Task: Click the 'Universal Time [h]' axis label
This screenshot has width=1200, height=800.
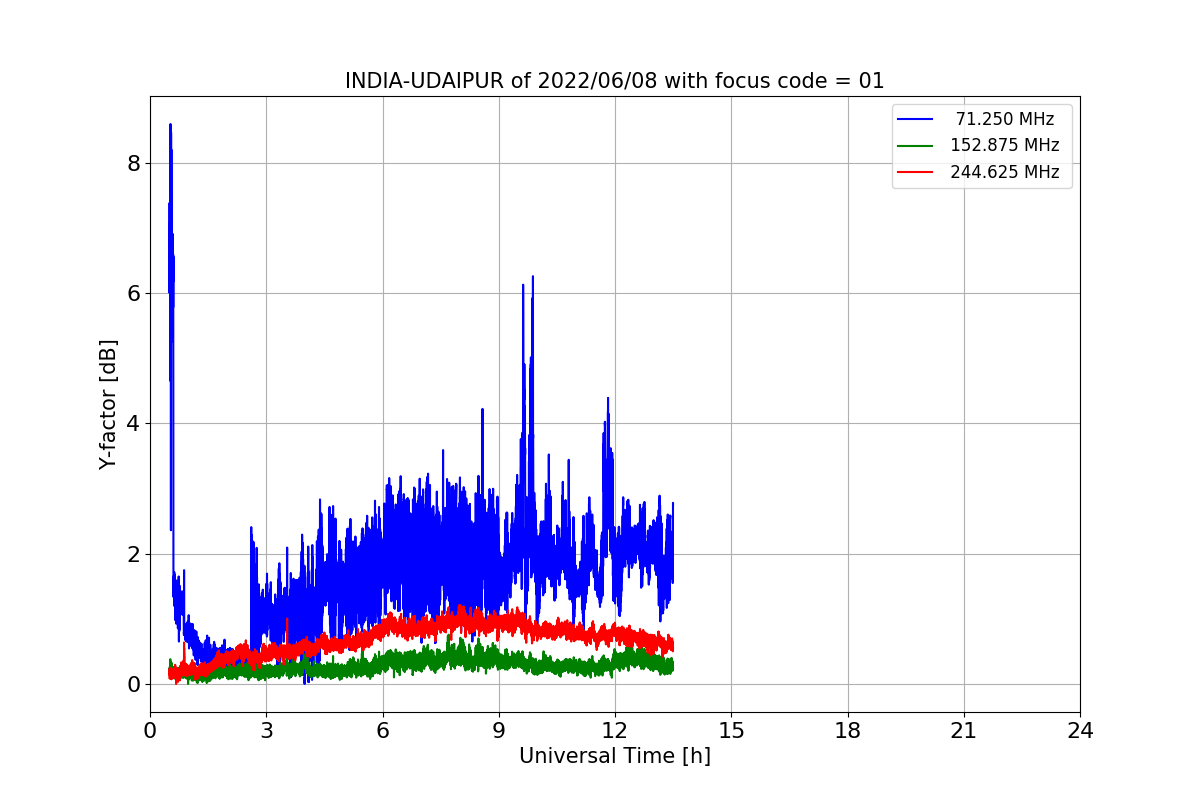Action: [615, 757]
